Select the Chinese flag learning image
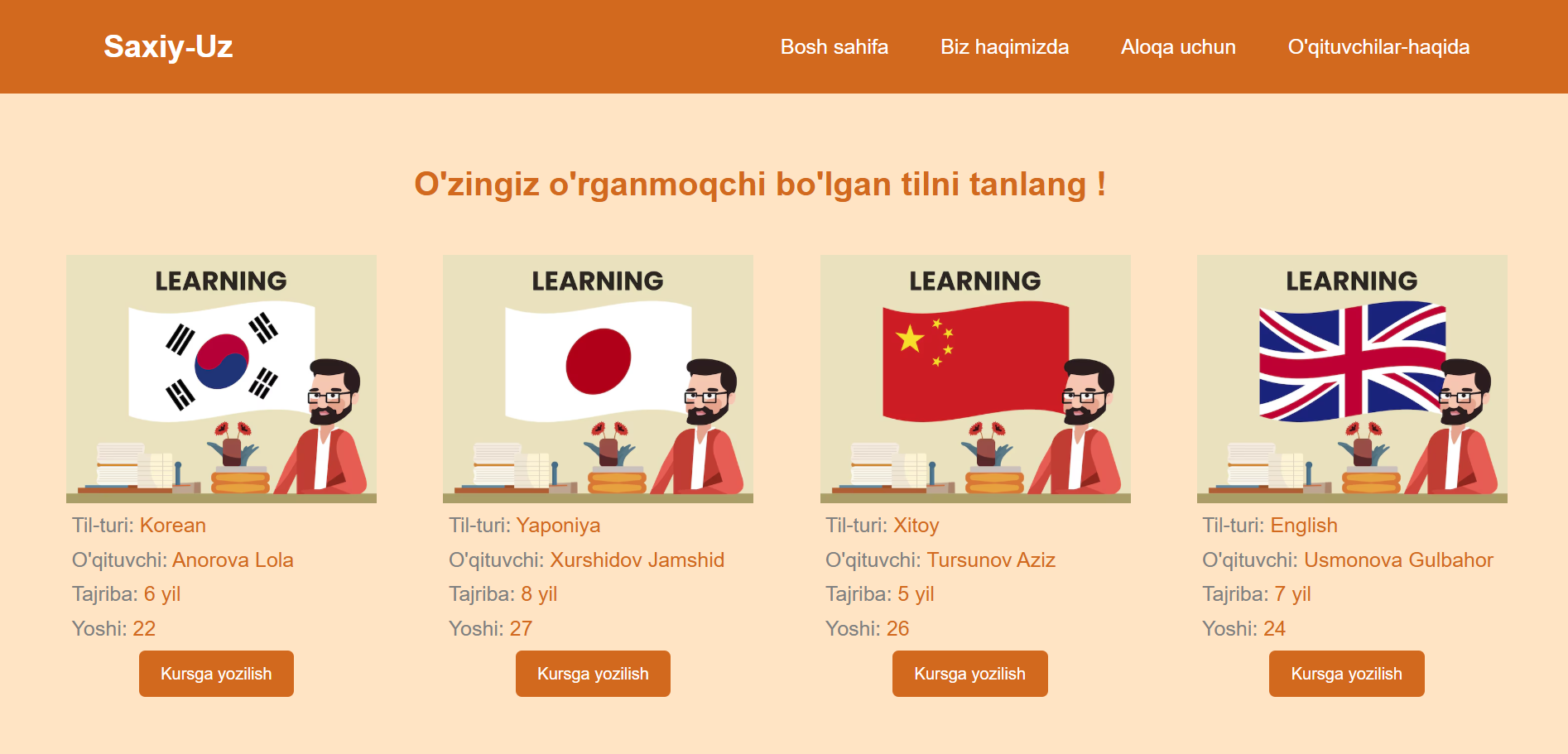Viewport: 1568px width, 754px height. tap(975, 379)
